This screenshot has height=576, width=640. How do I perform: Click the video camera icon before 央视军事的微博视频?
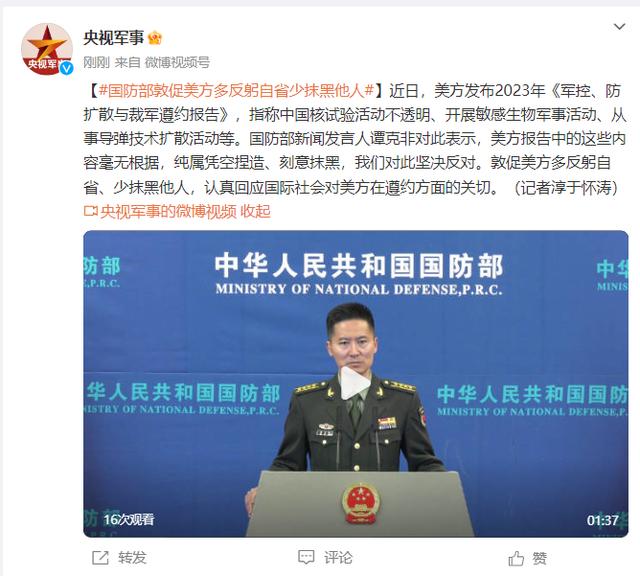coord(91,211)
